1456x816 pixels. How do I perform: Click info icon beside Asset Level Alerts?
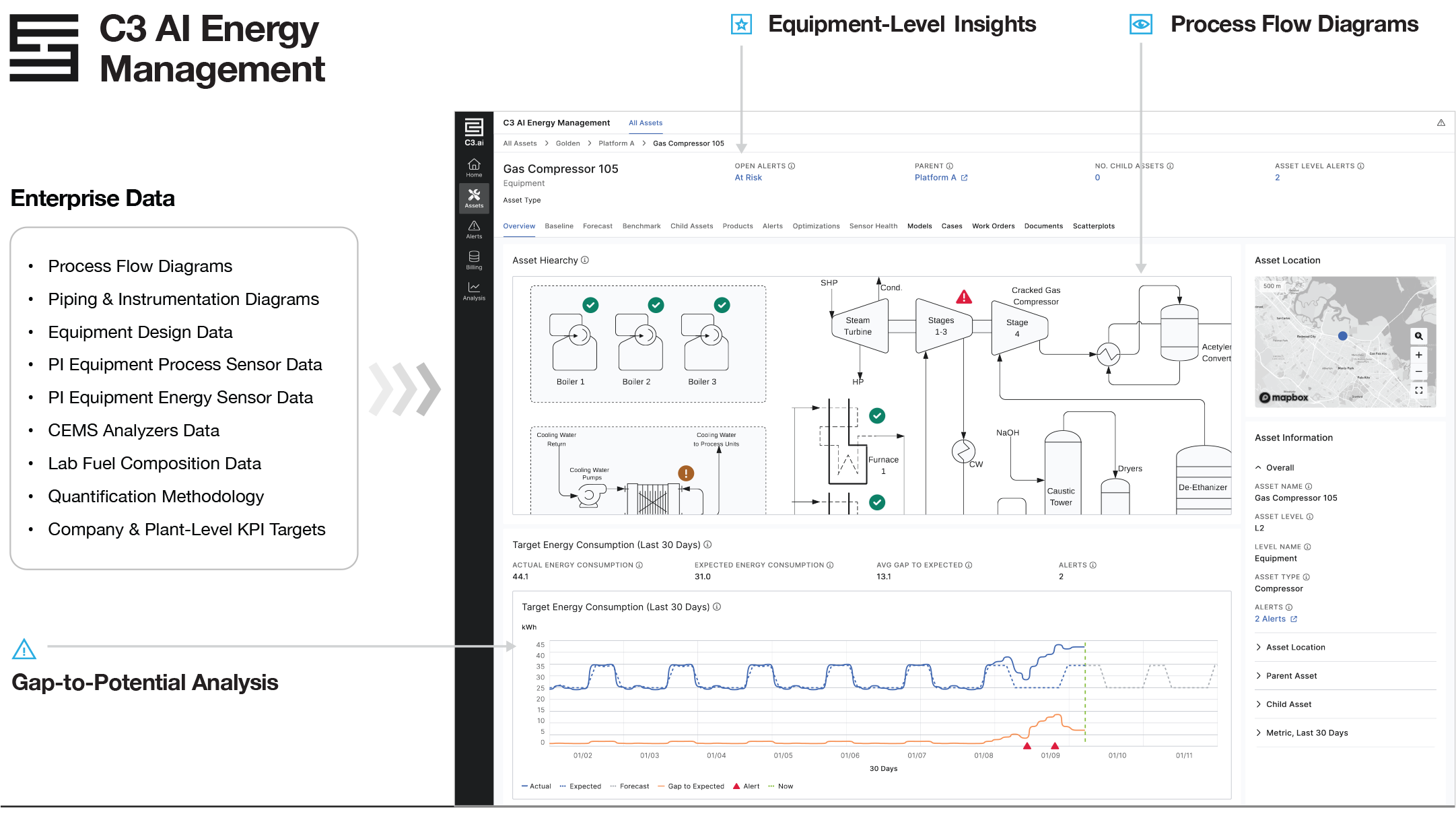point(1360,166)
